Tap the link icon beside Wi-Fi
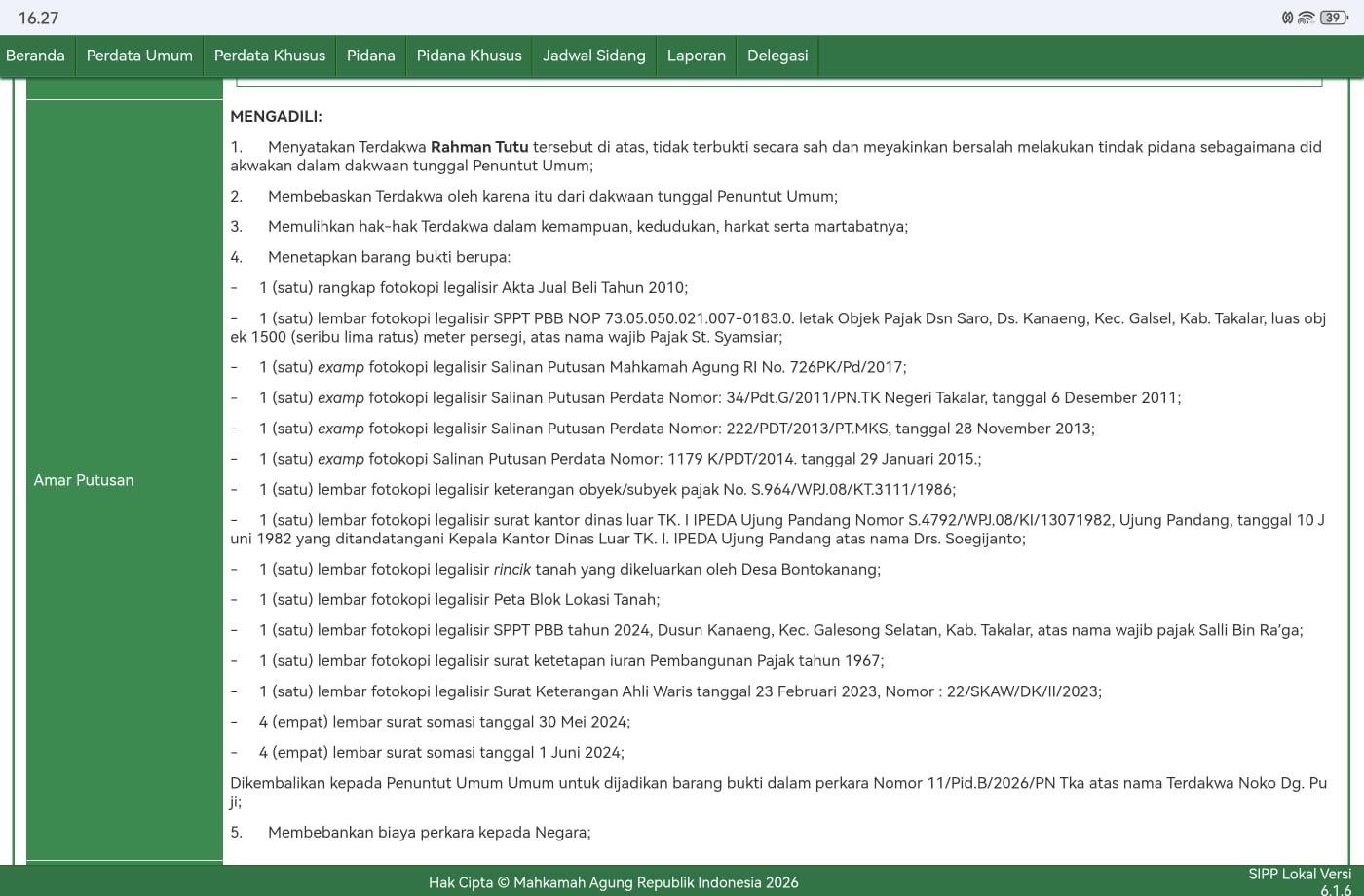Image resolution: width=1364 pixels, height=896 pixels. pyautogui.click(x=1288, y=18)
